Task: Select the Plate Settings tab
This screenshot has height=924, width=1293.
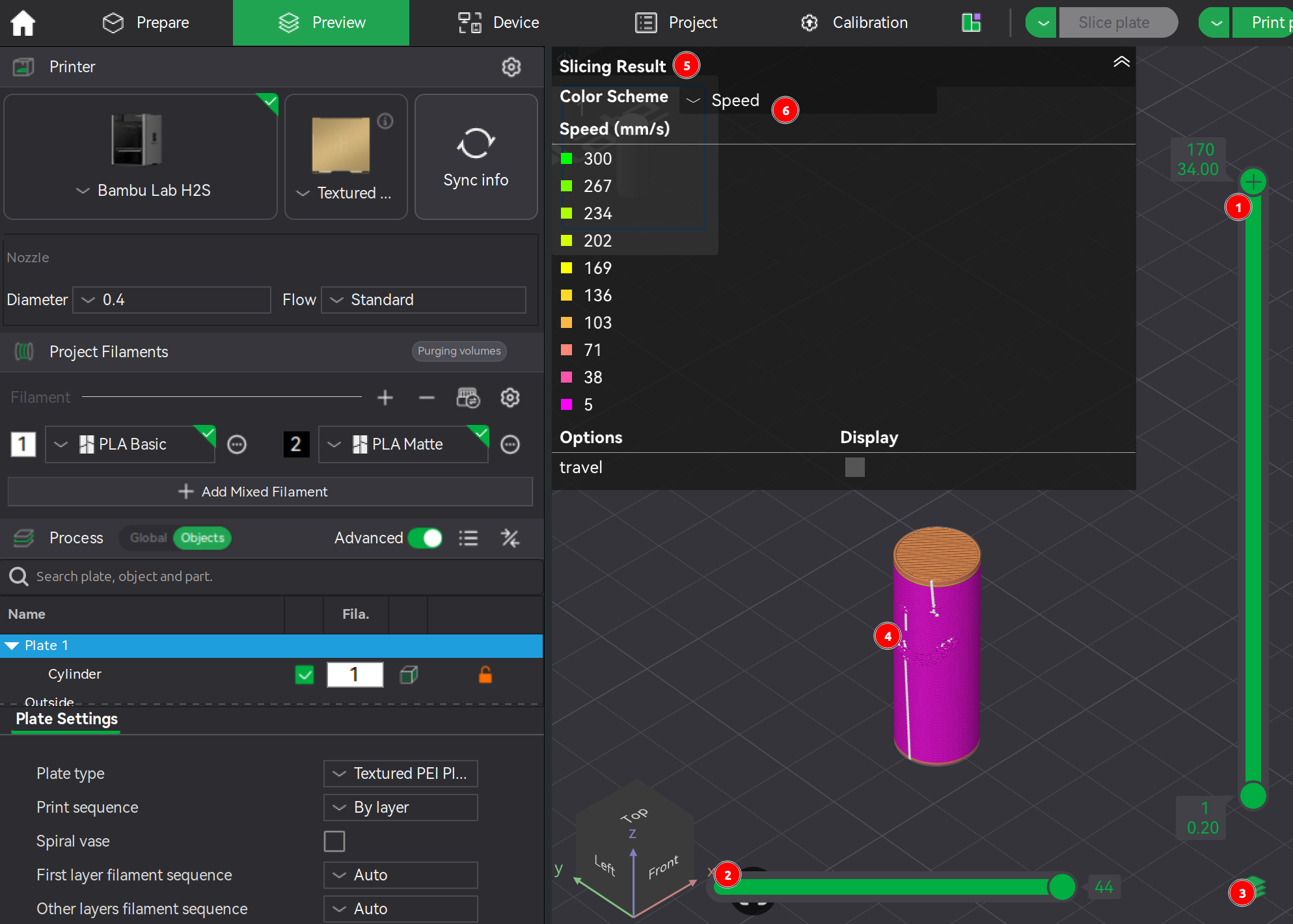Action: tap(66, 719)
